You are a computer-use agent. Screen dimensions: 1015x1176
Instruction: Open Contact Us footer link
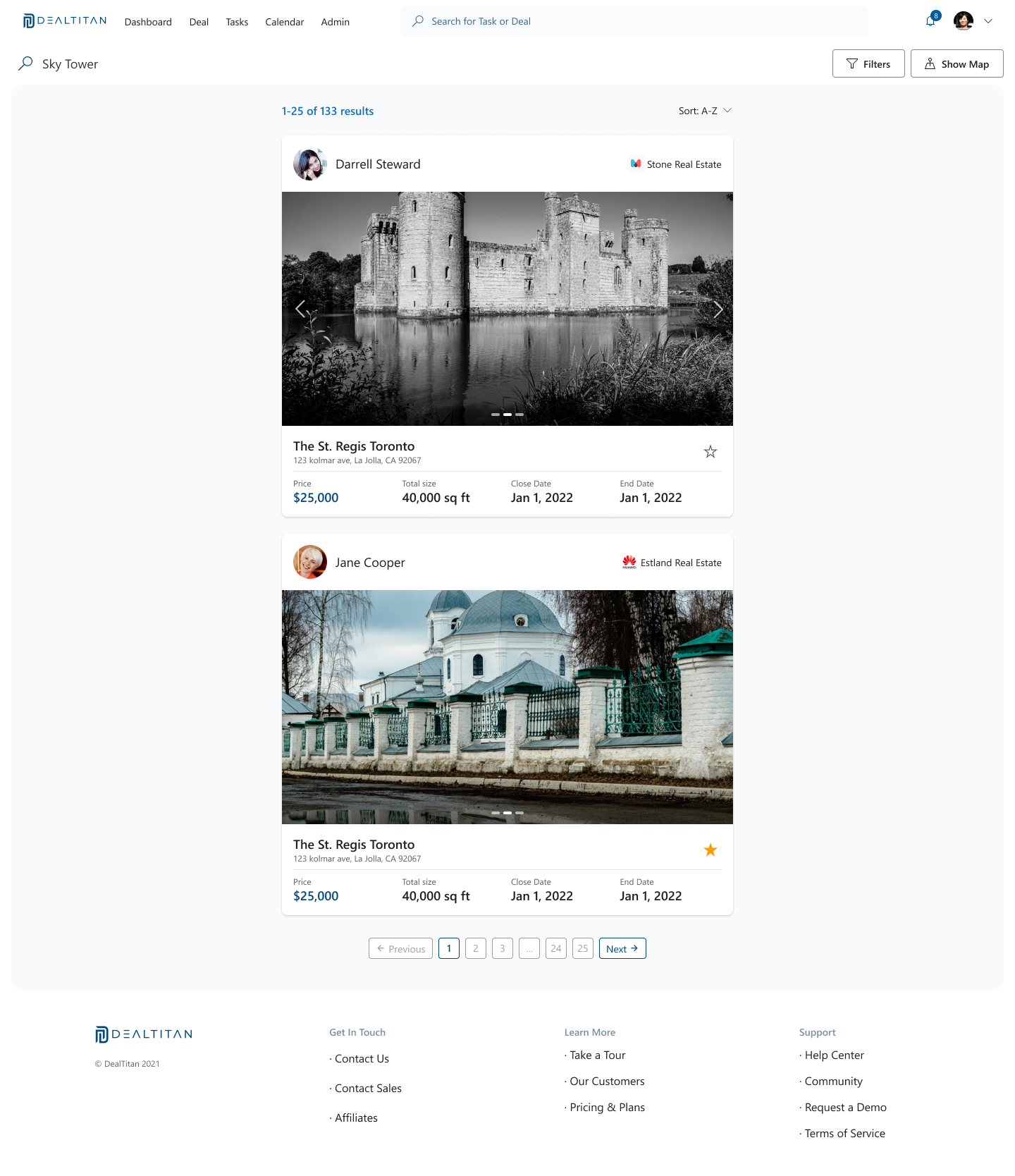[x=362, y=1059]
